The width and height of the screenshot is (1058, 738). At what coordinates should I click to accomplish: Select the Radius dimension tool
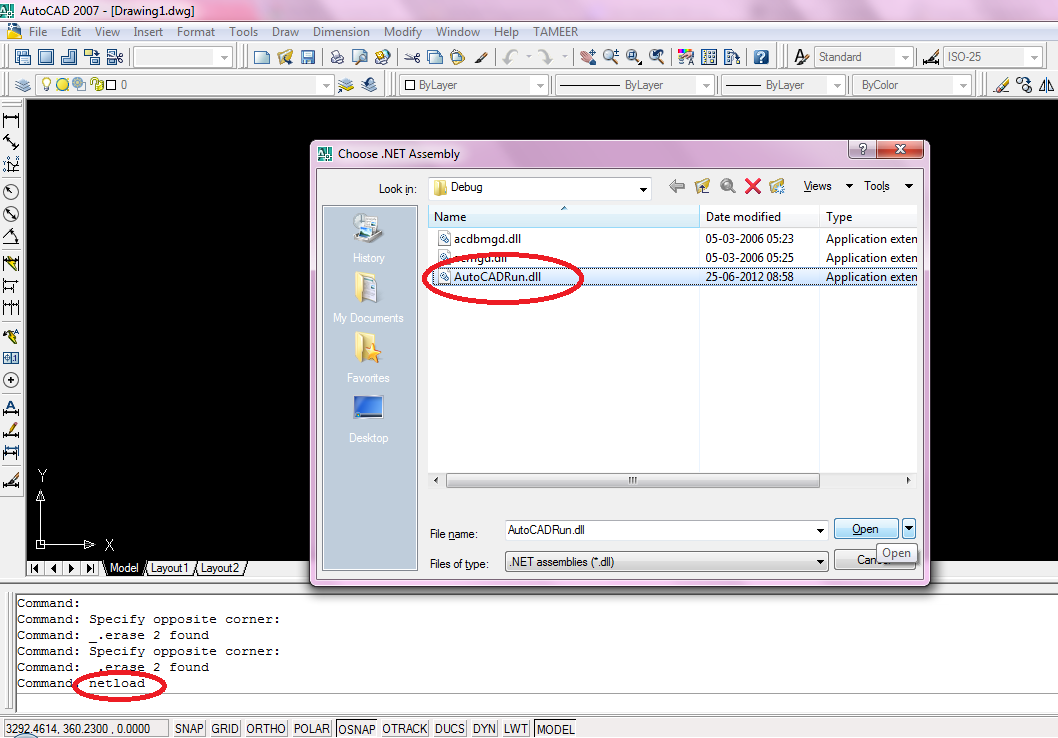click(11, 192)
